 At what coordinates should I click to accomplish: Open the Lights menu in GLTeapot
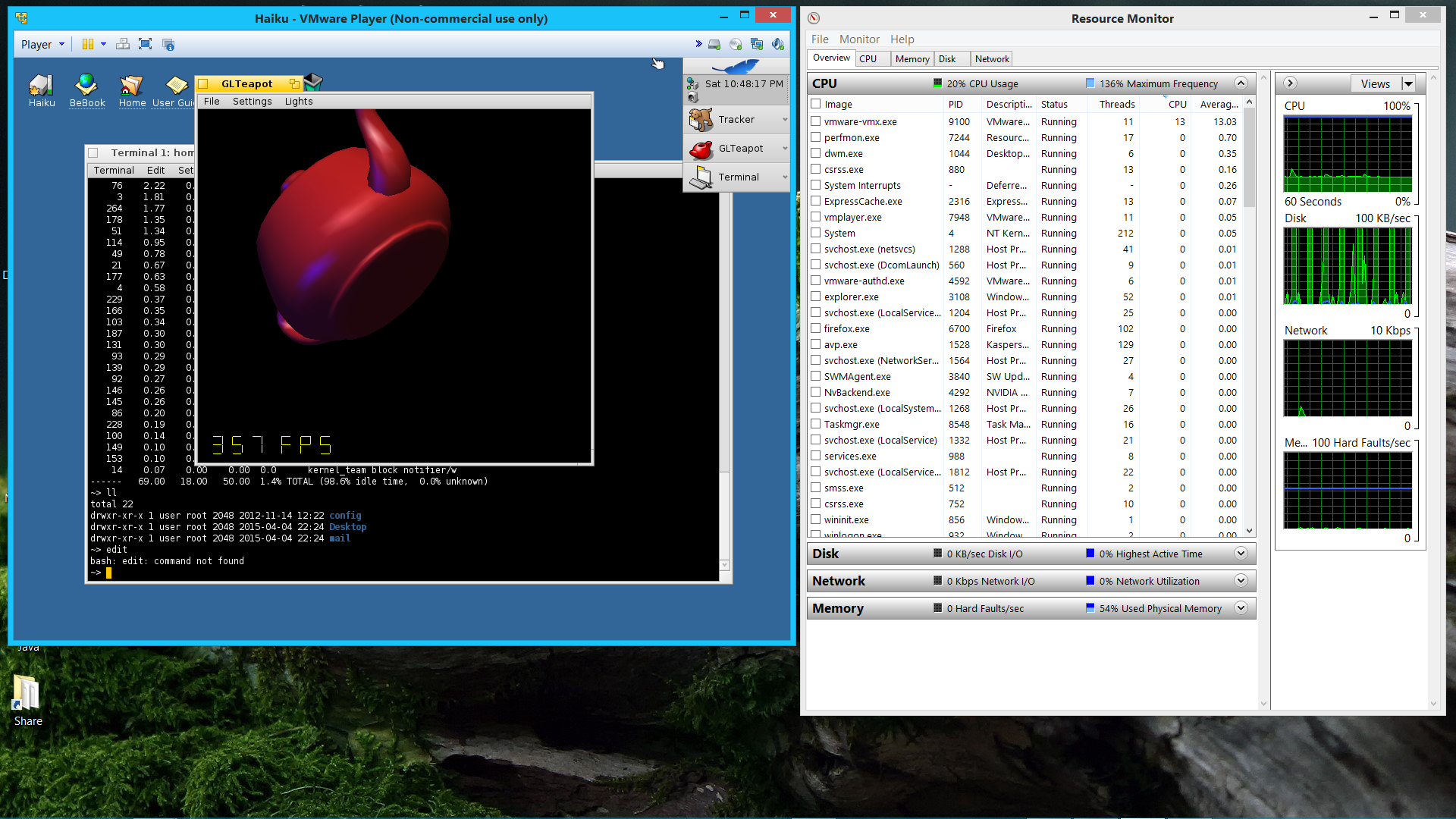(298, 101)
